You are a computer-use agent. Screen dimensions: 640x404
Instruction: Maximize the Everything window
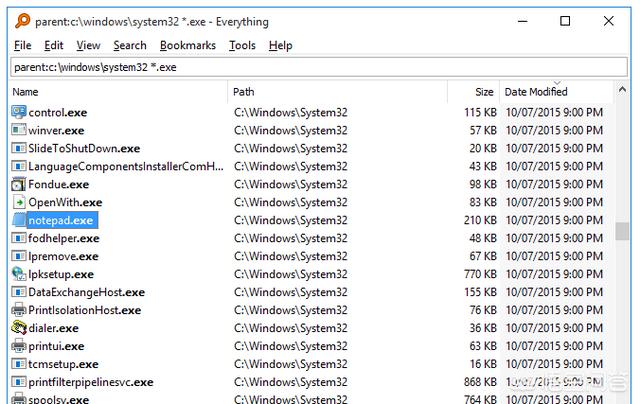[x=565, y=21]
